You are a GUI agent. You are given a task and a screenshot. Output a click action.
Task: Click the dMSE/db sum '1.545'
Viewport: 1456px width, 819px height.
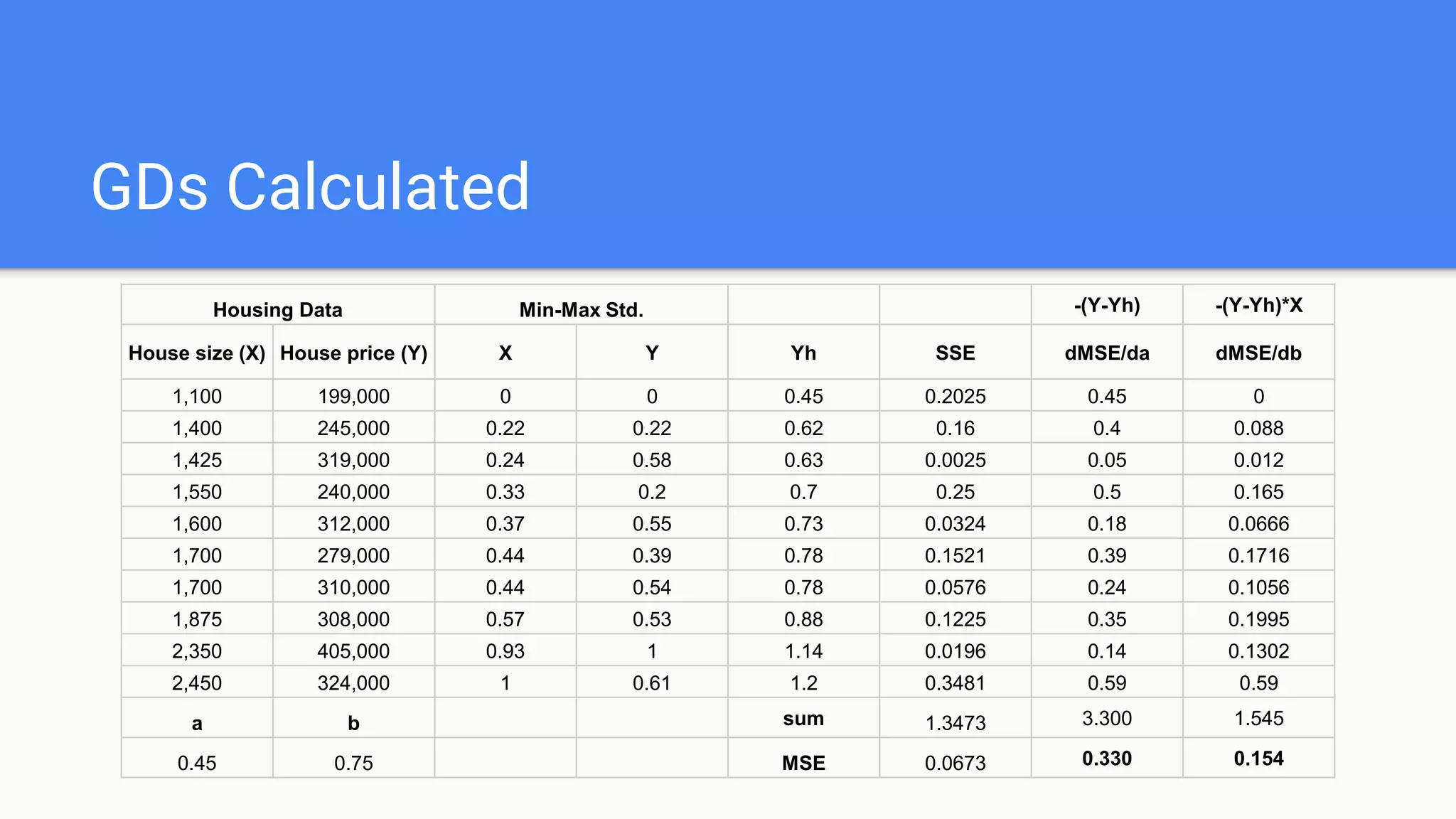tap(1258, 718)
